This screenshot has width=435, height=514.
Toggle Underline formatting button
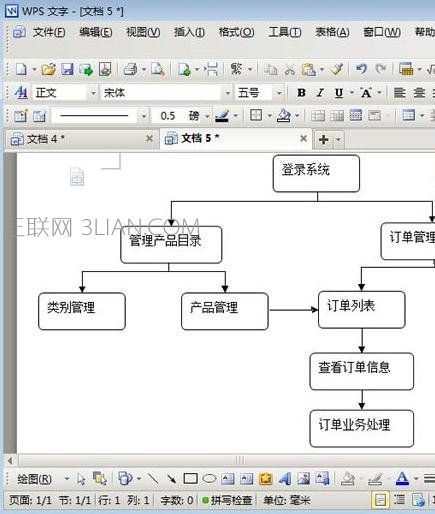point(339,93)
